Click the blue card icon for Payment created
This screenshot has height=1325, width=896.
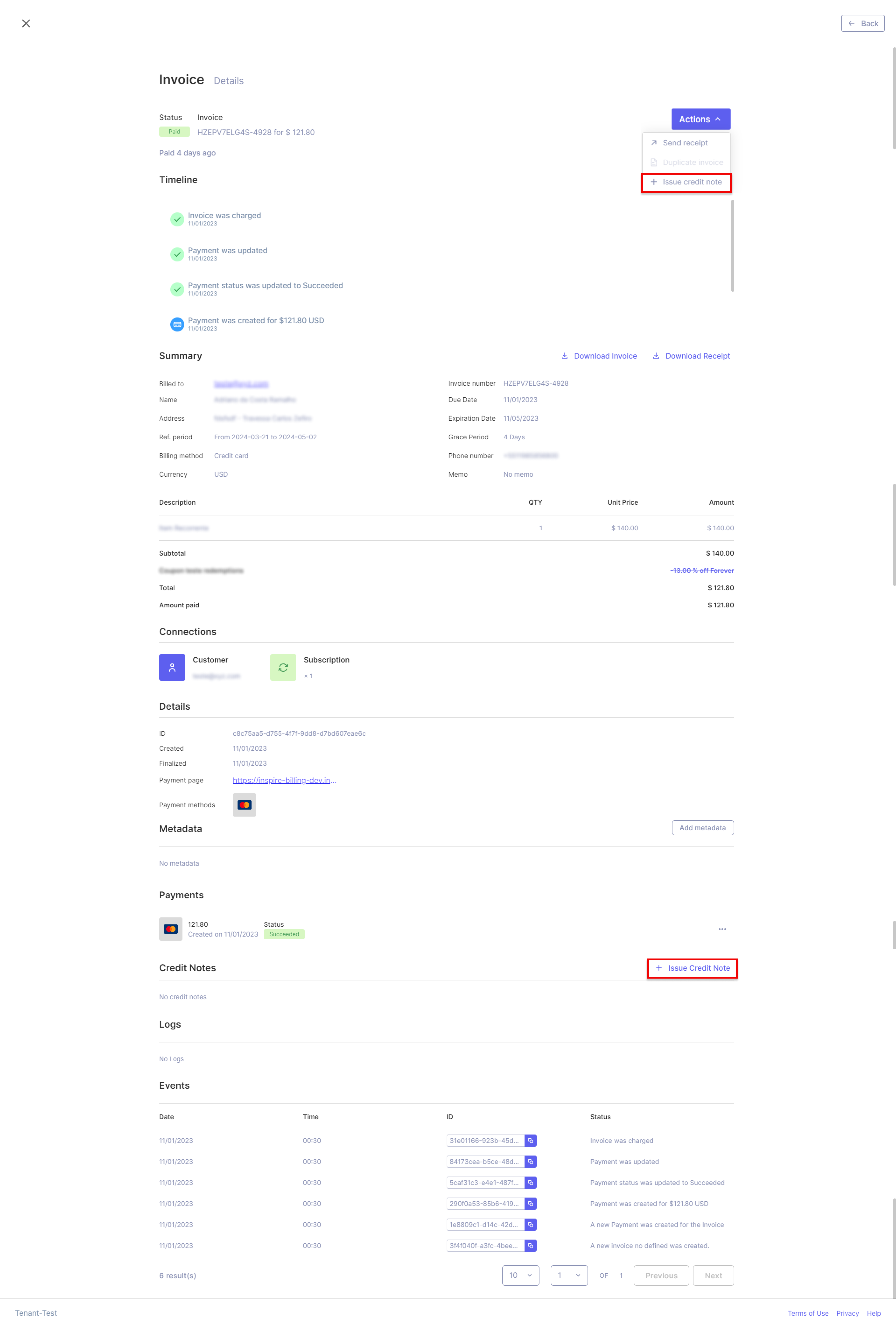[x=177, y=324]
